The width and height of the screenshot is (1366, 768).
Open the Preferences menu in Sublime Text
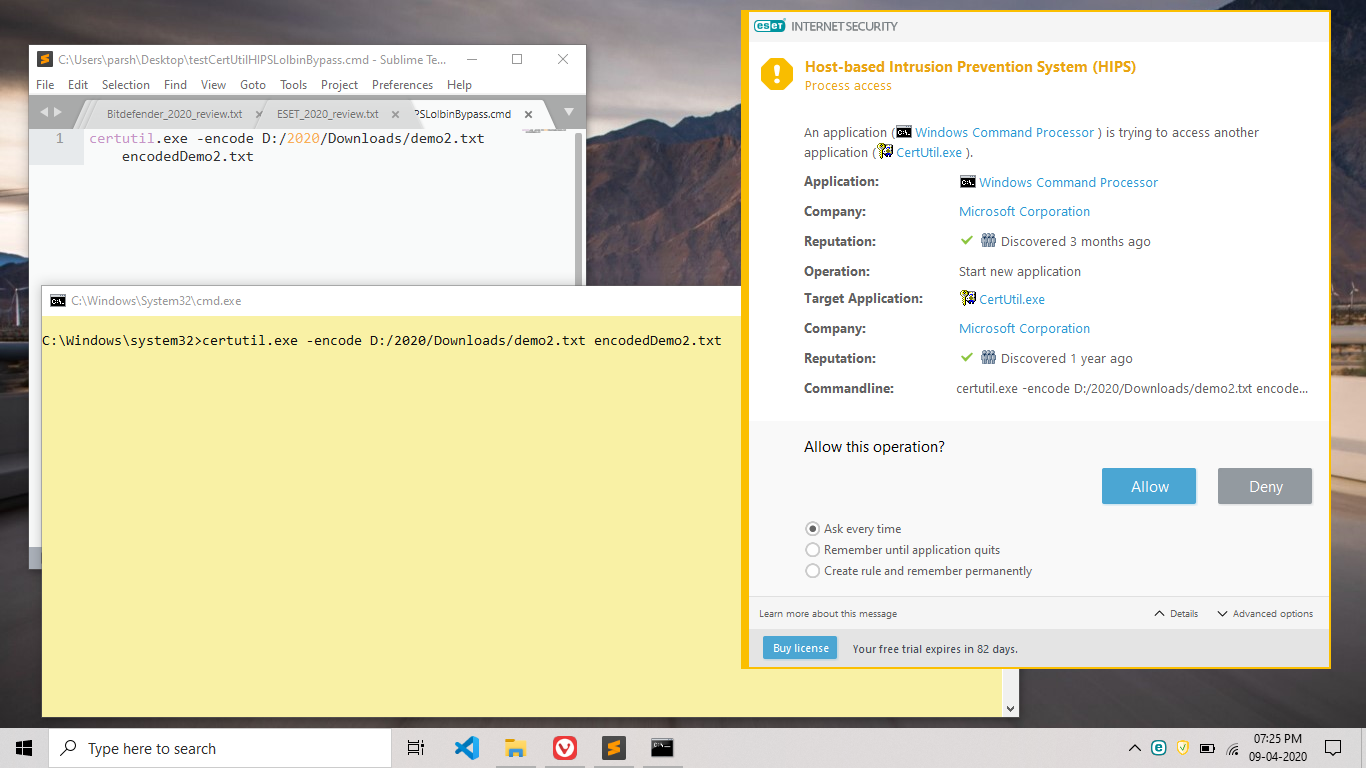402,85
